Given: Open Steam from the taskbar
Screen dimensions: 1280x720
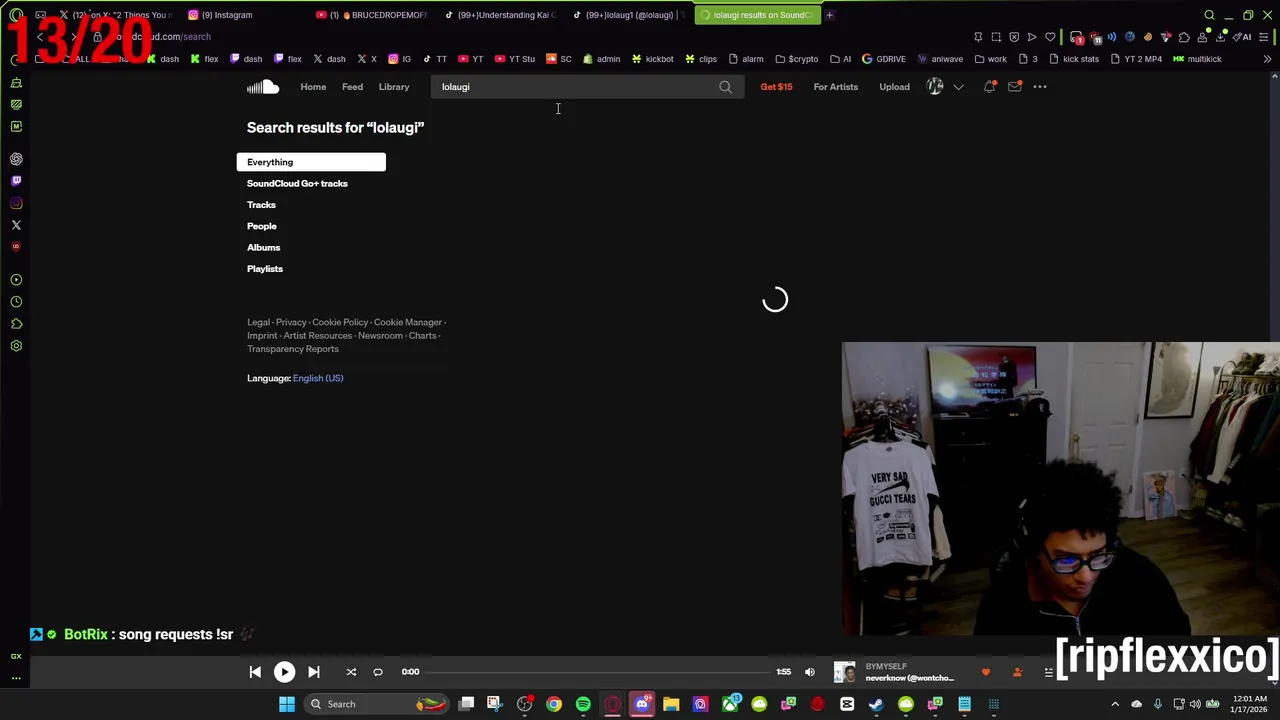Looking at the screenshot, I should (x=876, y=704).
